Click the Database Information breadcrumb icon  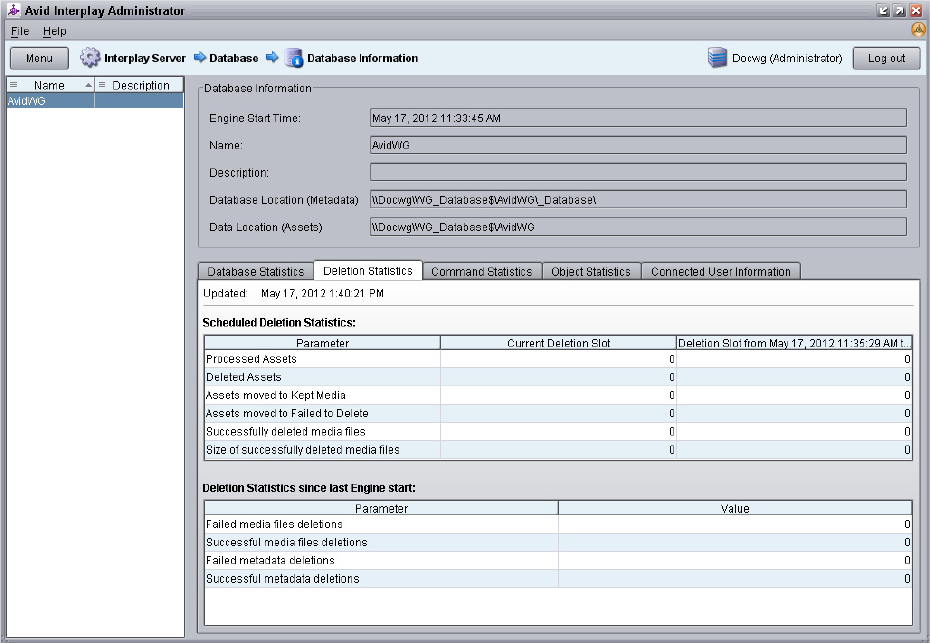pyautogui.click(x=293, y=58)
